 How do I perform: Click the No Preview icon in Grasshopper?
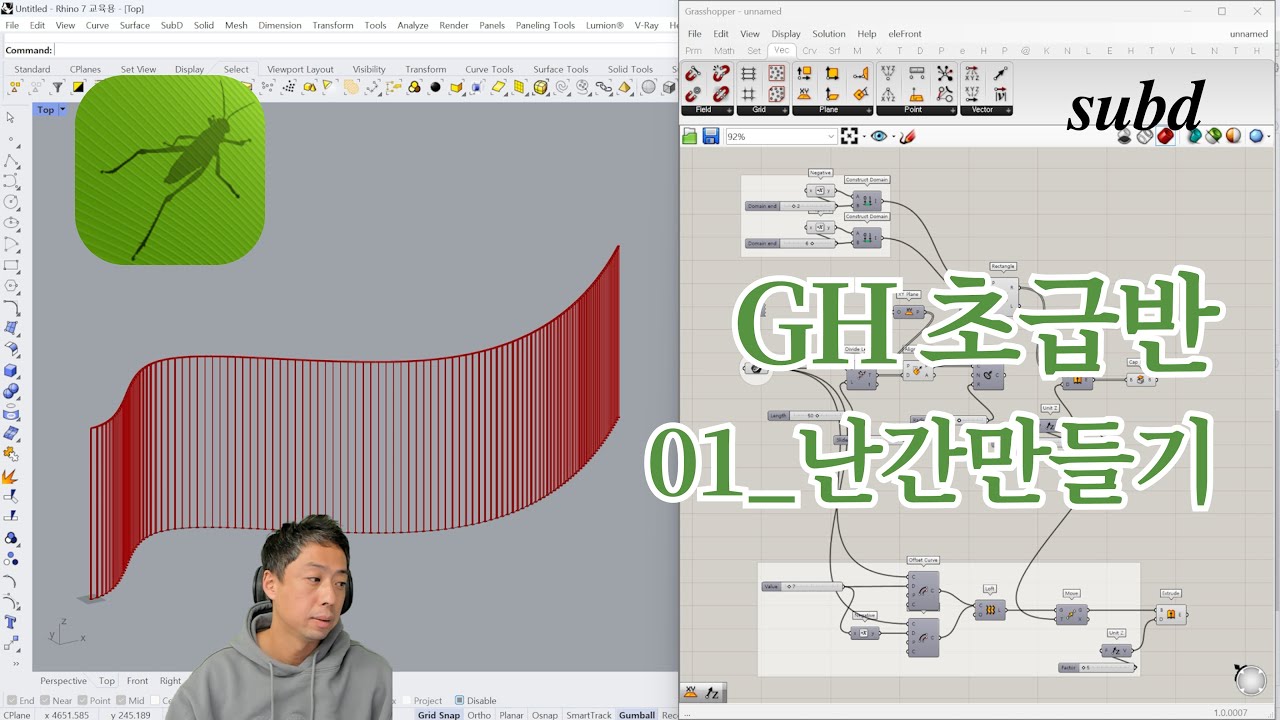(x=1124, y=136)
